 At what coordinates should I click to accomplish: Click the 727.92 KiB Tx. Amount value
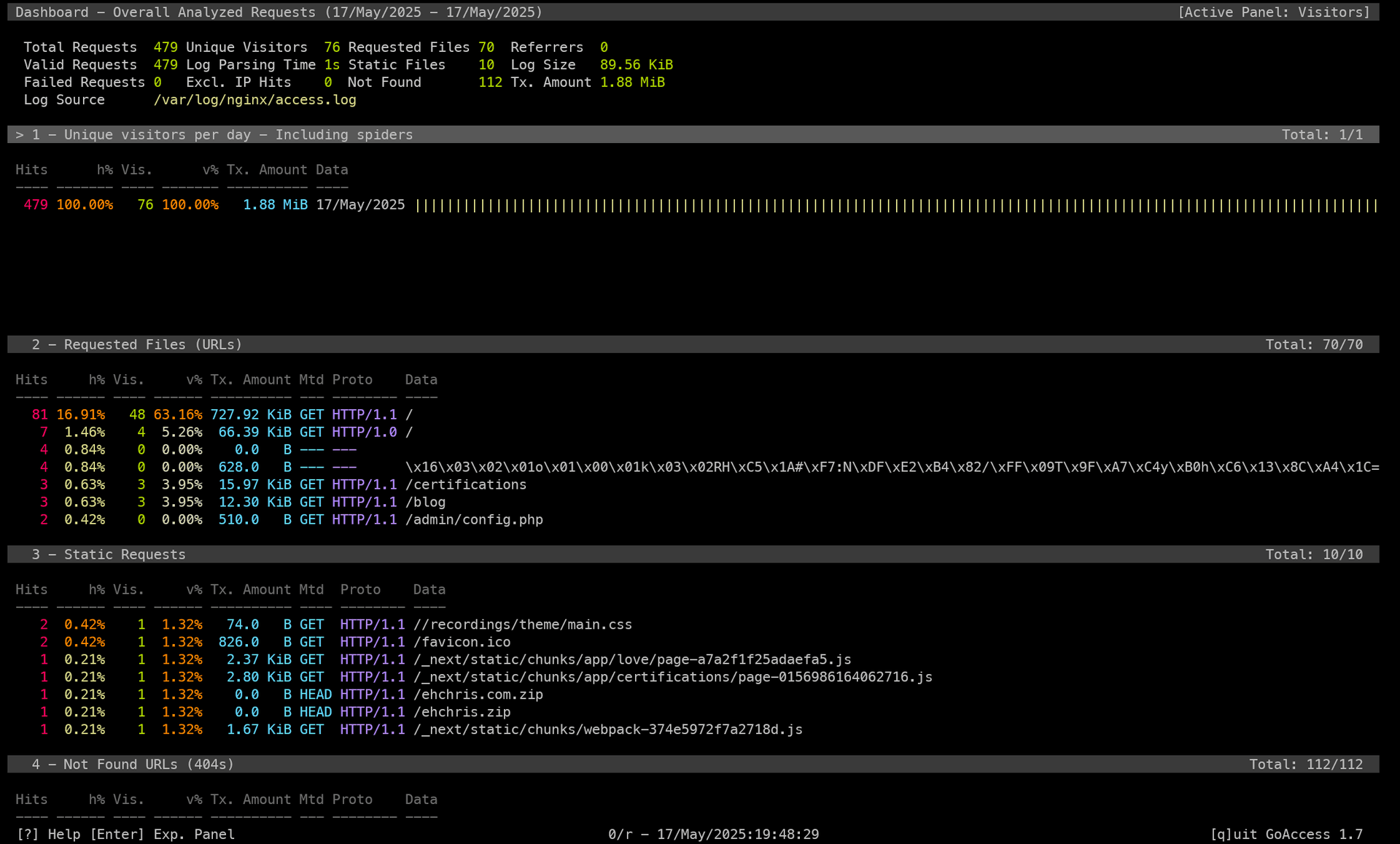[x=251, y=414]
